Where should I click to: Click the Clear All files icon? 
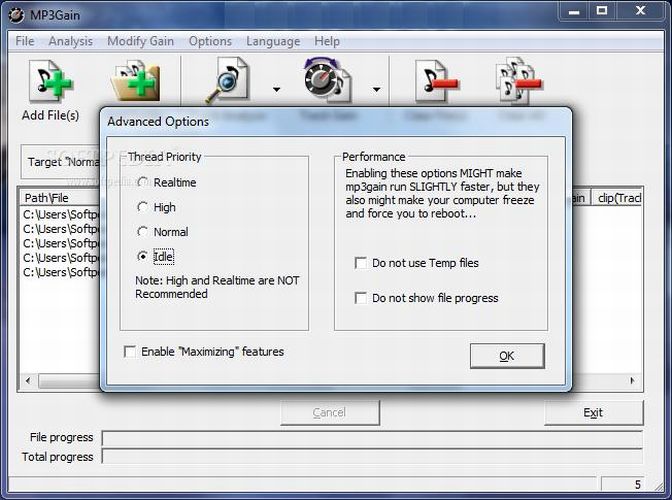point(518,82)
